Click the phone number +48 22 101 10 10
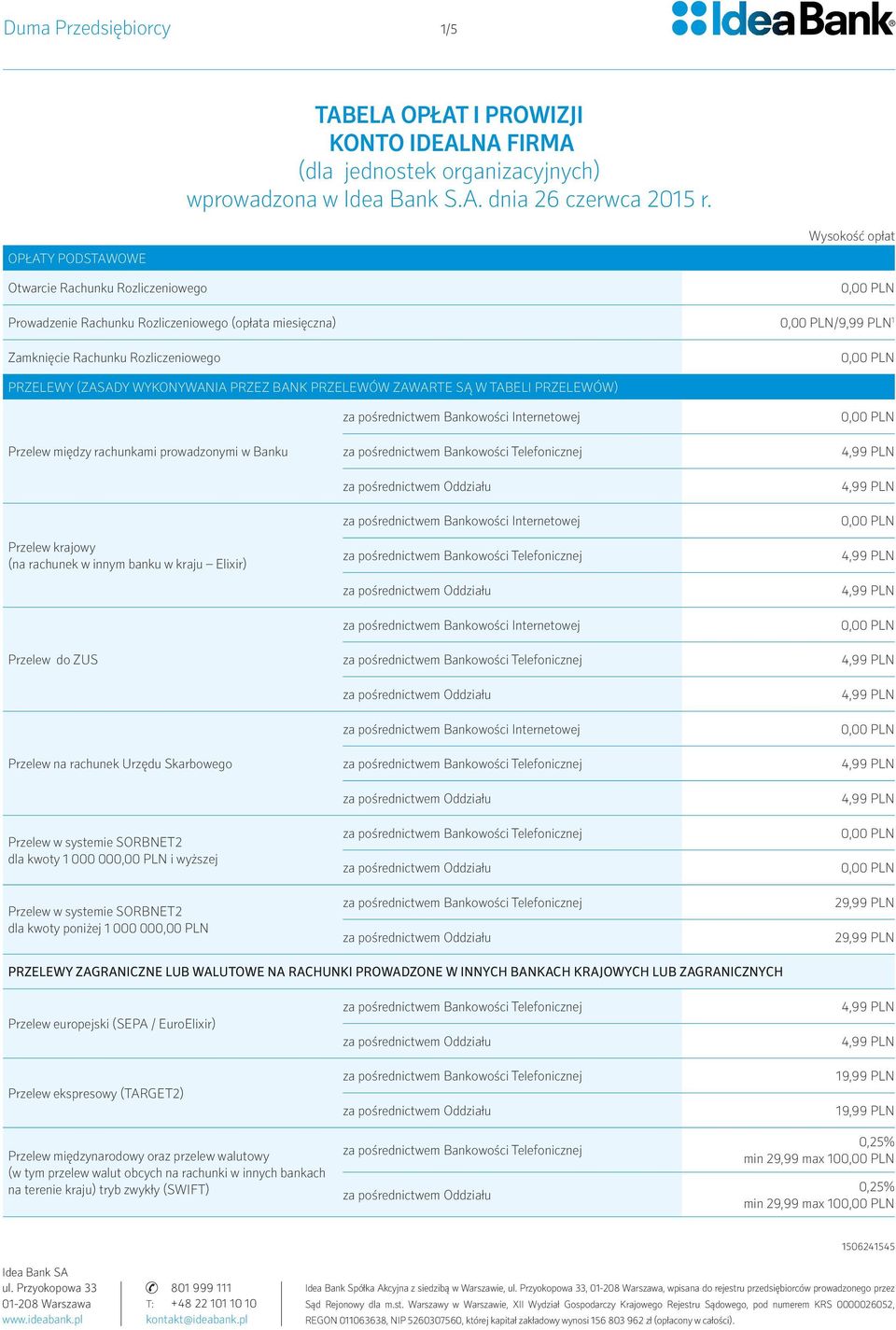This screenshot has width=896, height=1330. point(214,1304)
